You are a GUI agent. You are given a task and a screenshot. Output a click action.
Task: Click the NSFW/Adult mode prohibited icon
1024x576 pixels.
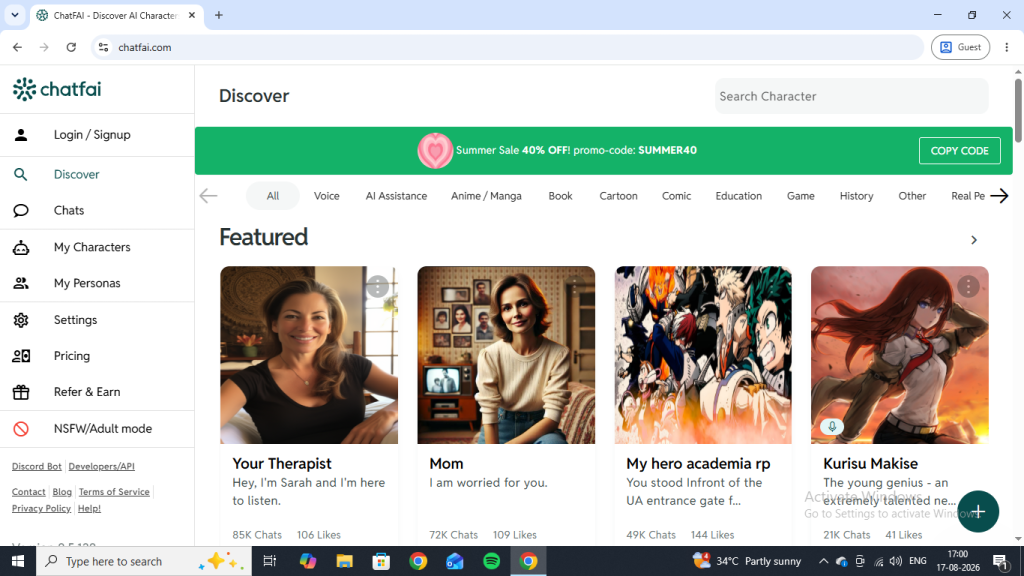tap(21, 428)
